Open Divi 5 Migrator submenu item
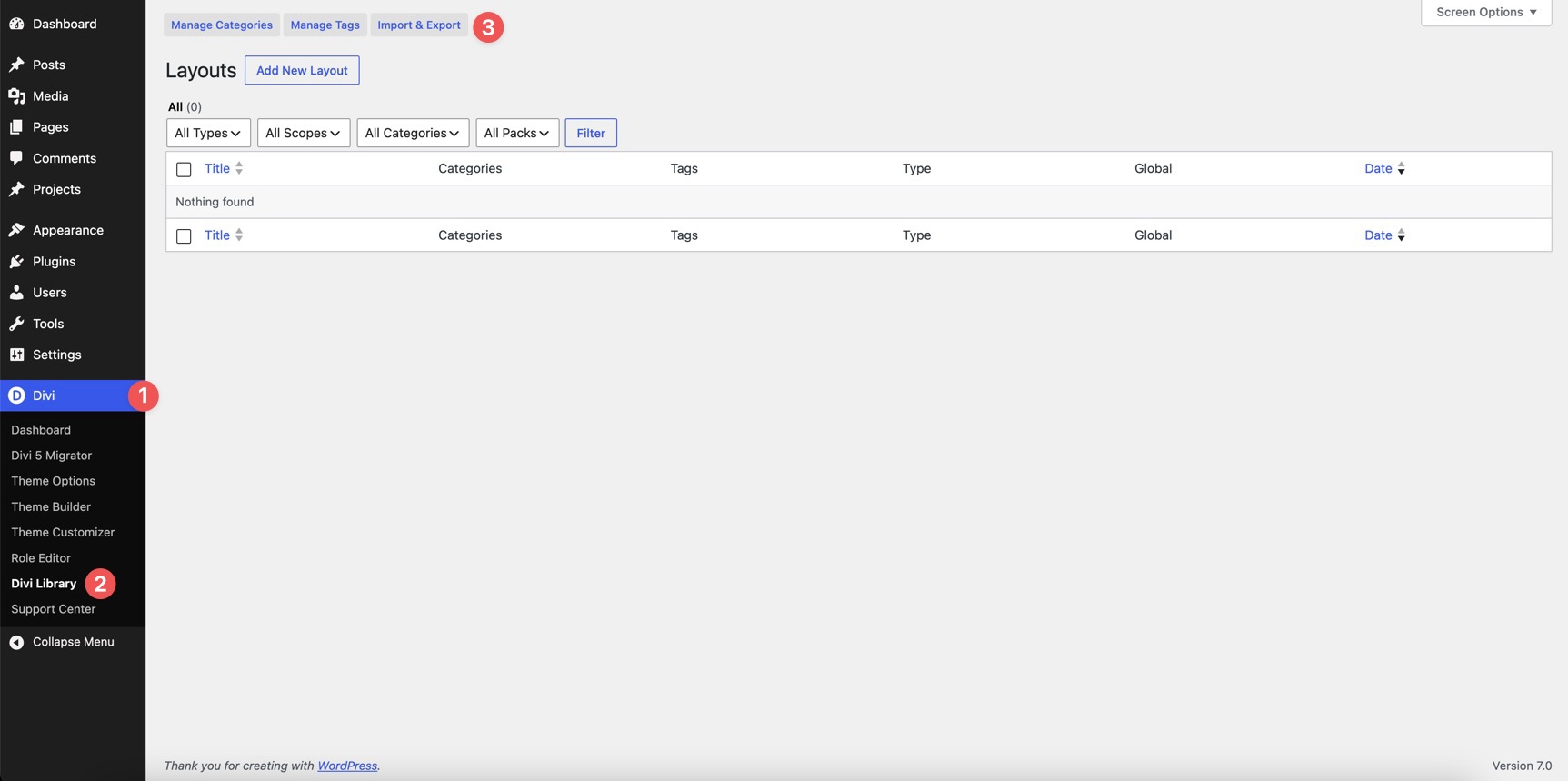1568x781 pixels. (x=52, y=456)
